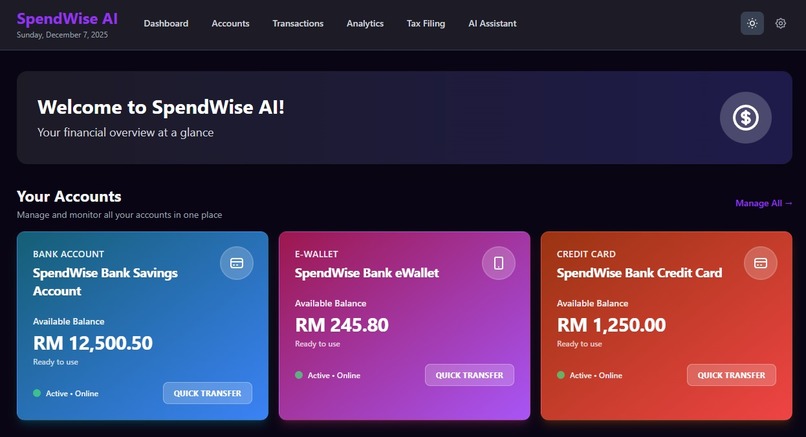The width and height of the screenshot is (806, 437).
Task: Click the Welcome to SpendWise AI! heading
Action: point(161,107)
